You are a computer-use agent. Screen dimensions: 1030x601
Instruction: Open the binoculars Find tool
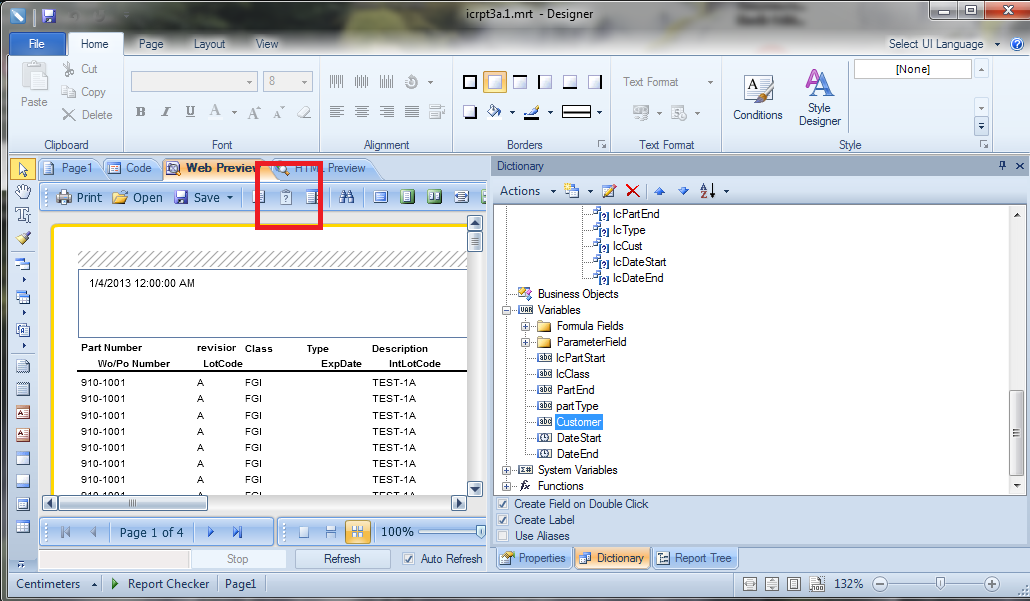pyautogui.click(x=346, y=196)
